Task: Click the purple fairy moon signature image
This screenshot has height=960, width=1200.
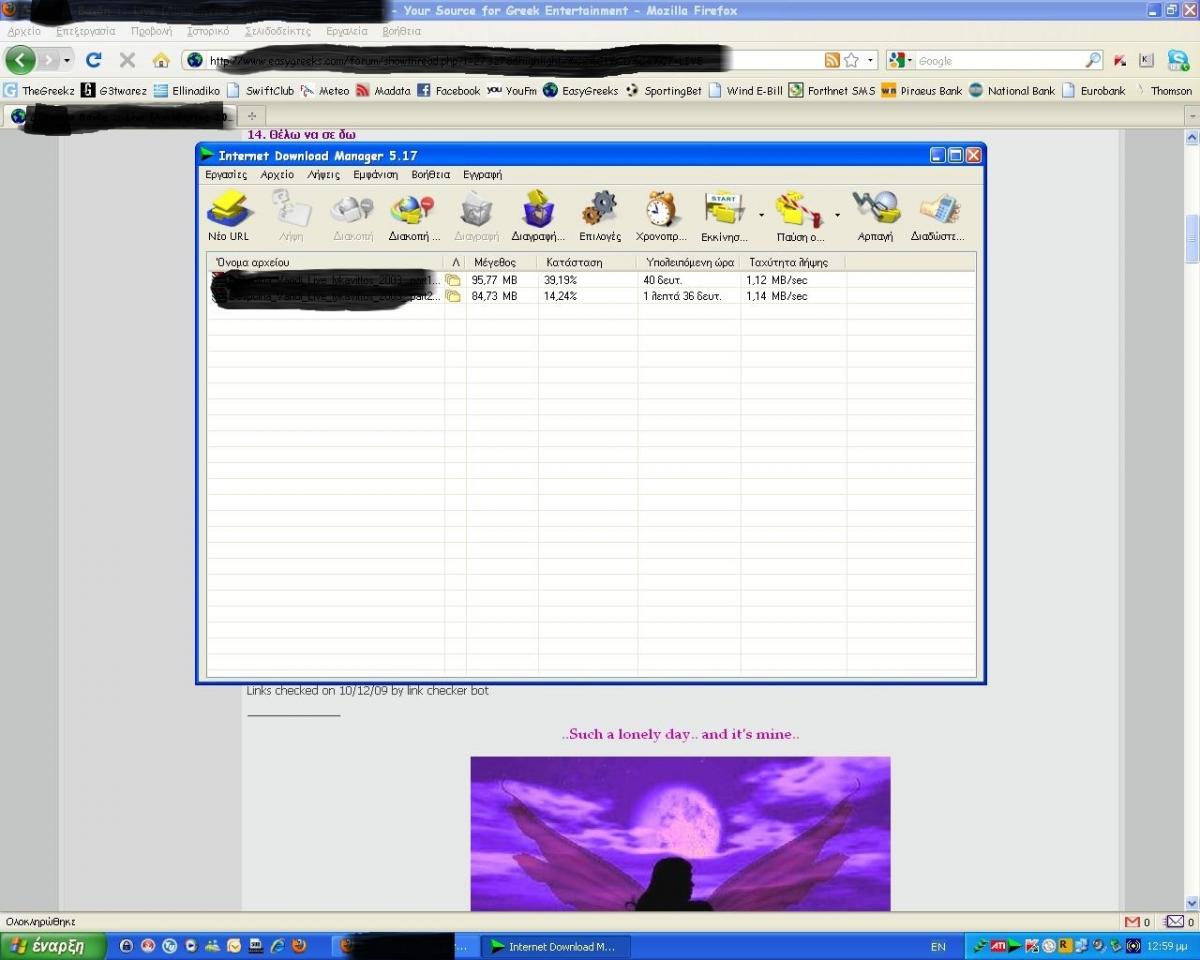Action: 680,833
